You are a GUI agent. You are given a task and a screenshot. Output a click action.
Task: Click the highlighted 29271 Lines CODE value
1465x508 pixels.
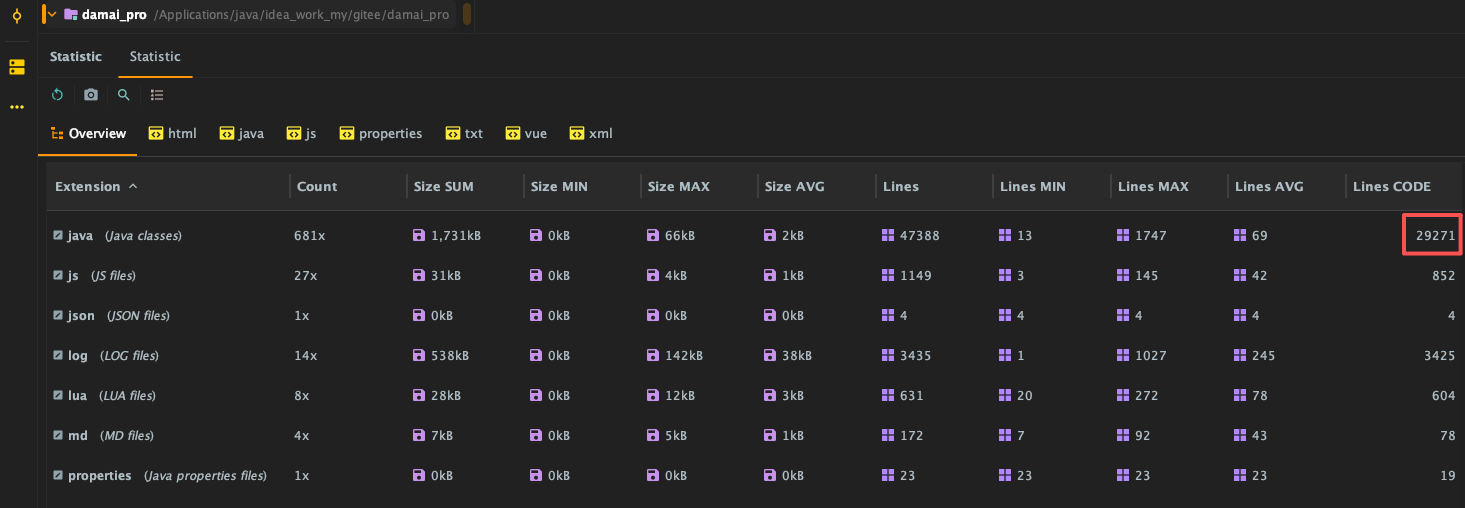(x=1433, y=236)
